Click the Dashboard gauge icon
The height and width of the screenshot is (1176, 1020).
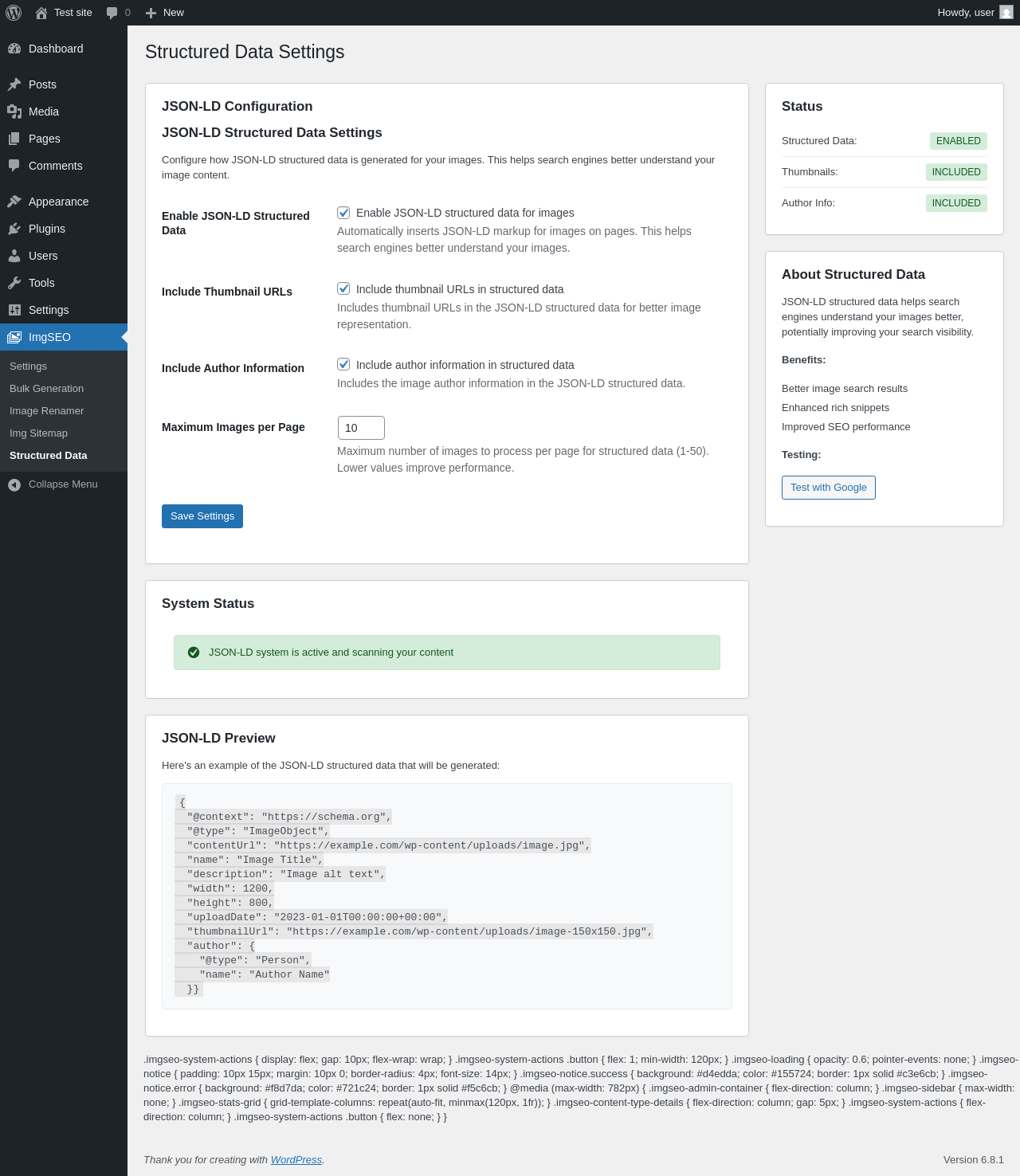point(14,49)
